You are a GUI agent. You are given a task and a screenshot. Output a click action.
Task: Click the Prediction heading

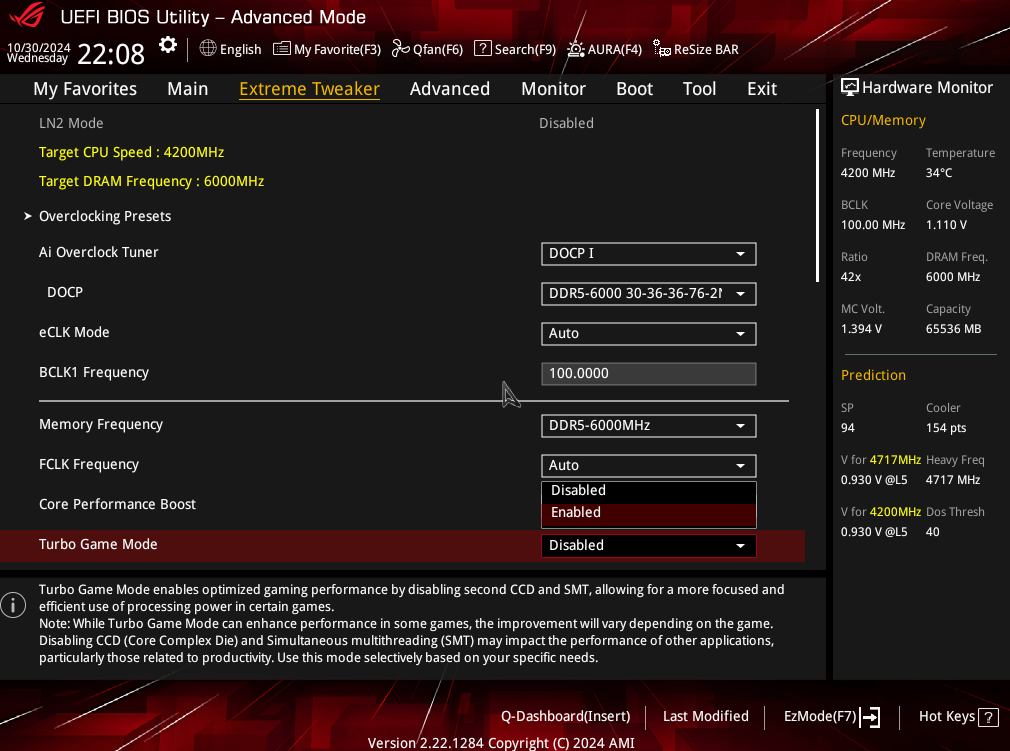(x=873, y=376)
